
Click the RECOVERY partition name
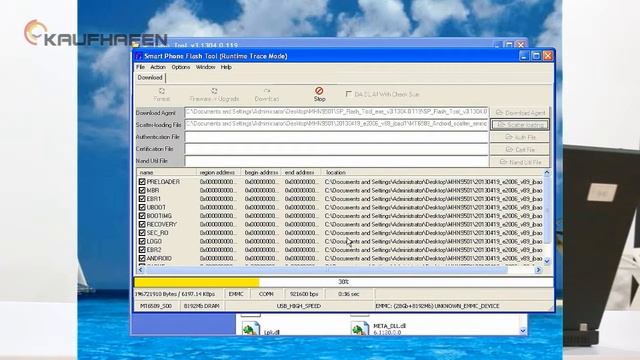tap(162, 224)
